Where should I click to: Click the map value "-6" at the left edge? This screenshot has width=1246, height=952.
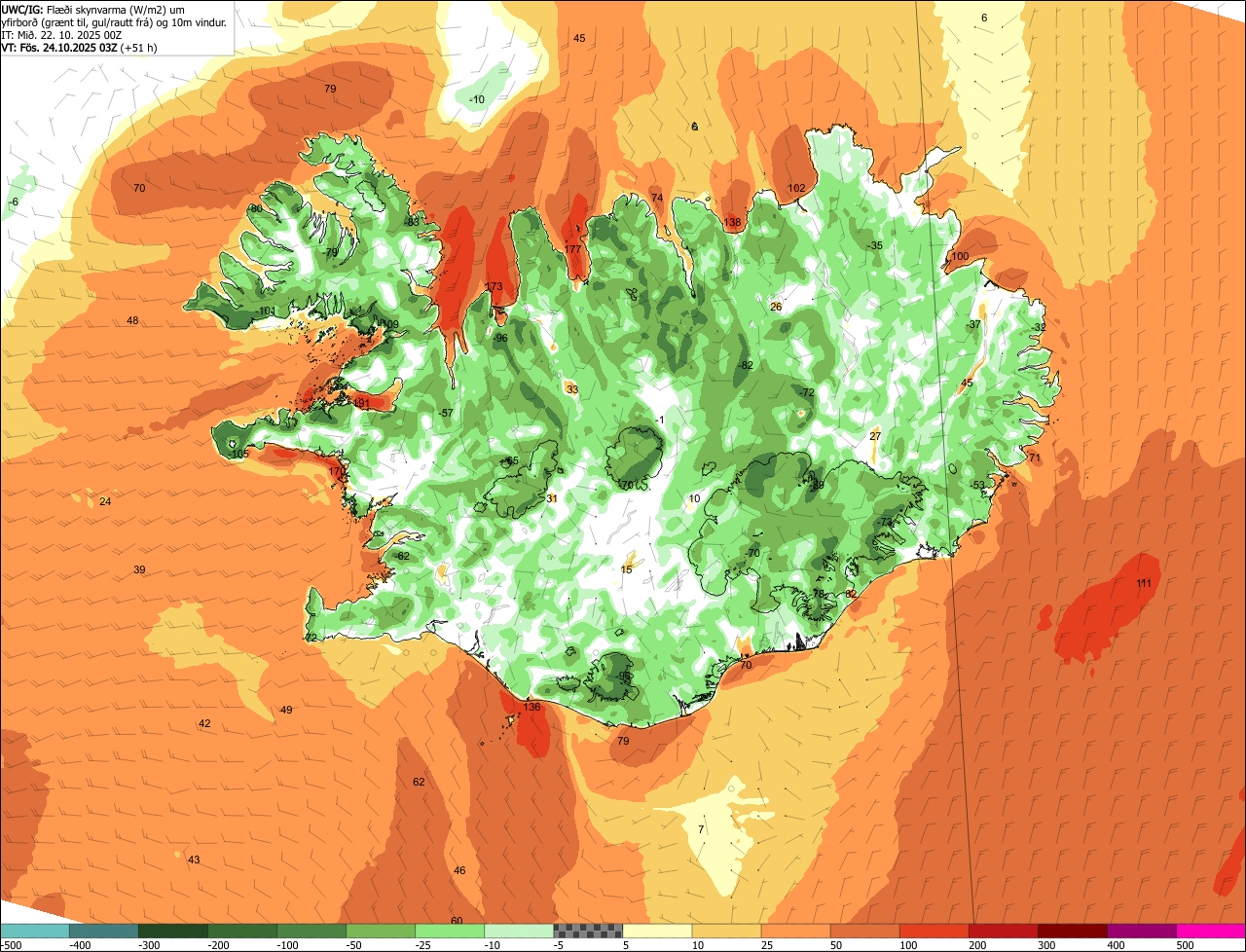pyautogui.click(x=13, y=201)
